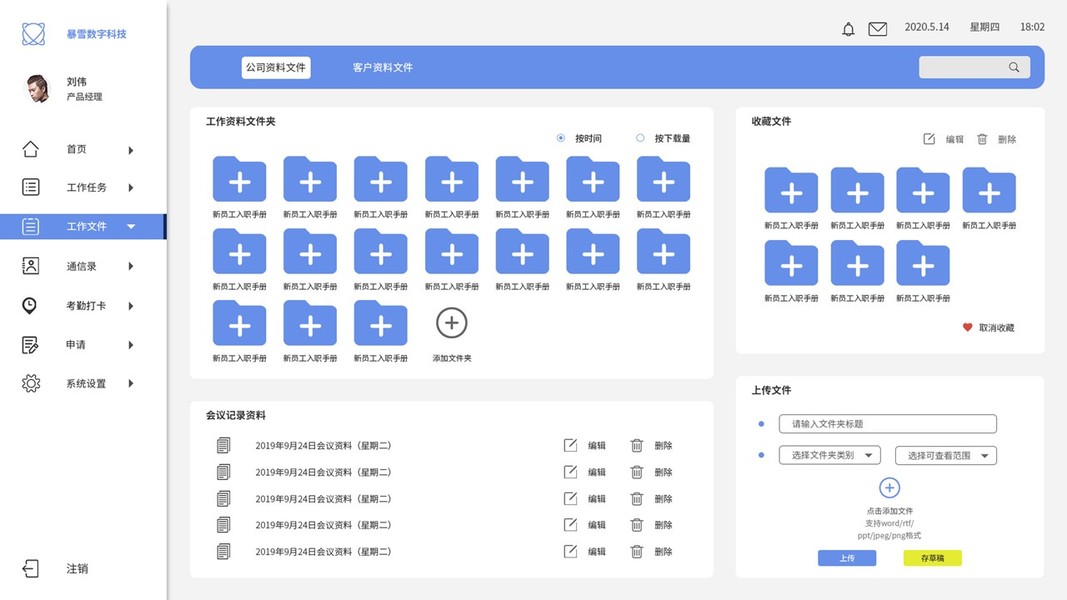Switch to the 客户资料文件 tab

pos(382,67)
